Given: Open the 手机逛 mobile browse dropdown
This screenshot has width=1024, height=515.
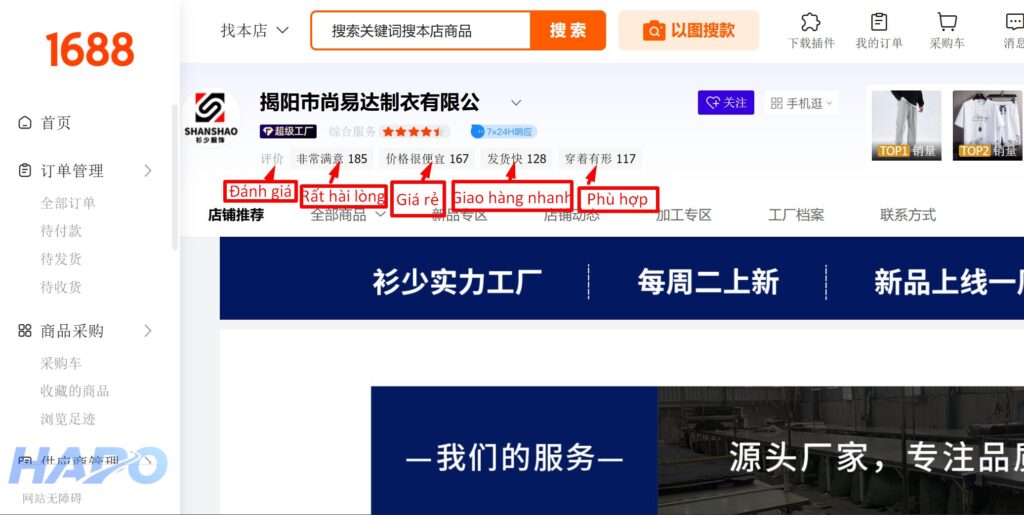Looking at the screenshot, I should pos(802,103).
